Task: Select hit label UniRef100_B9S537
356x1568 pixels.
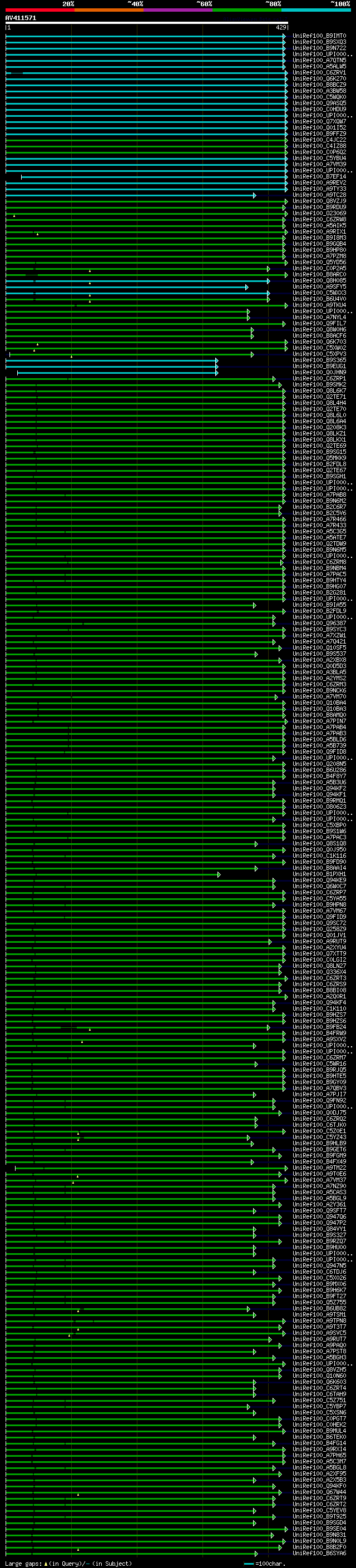Action: (319, 654)
